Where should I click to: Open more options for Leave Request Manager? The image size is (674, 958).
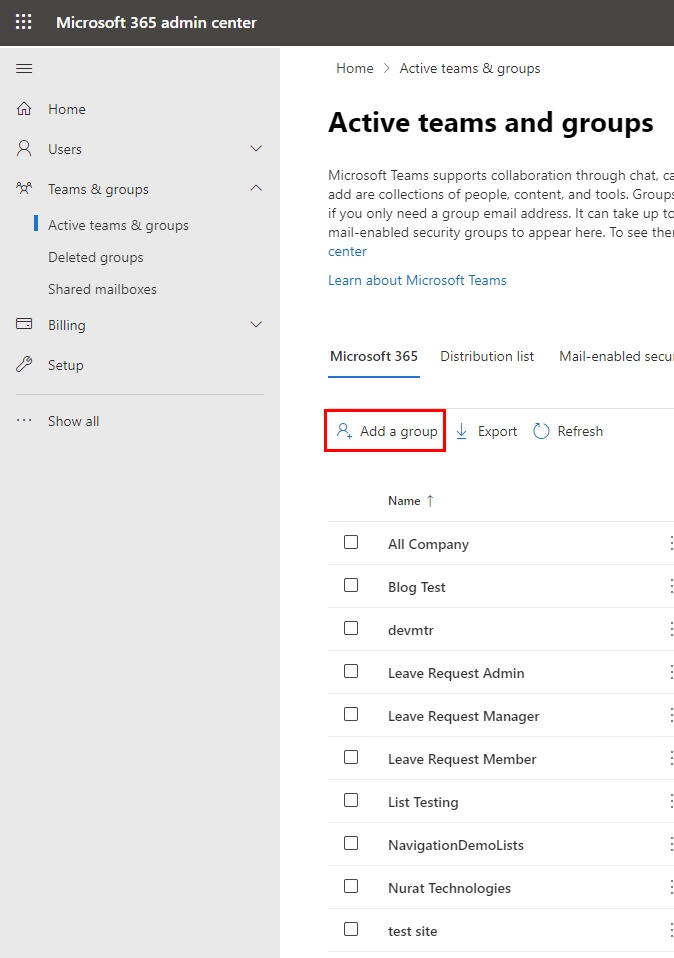pos(670,715)
